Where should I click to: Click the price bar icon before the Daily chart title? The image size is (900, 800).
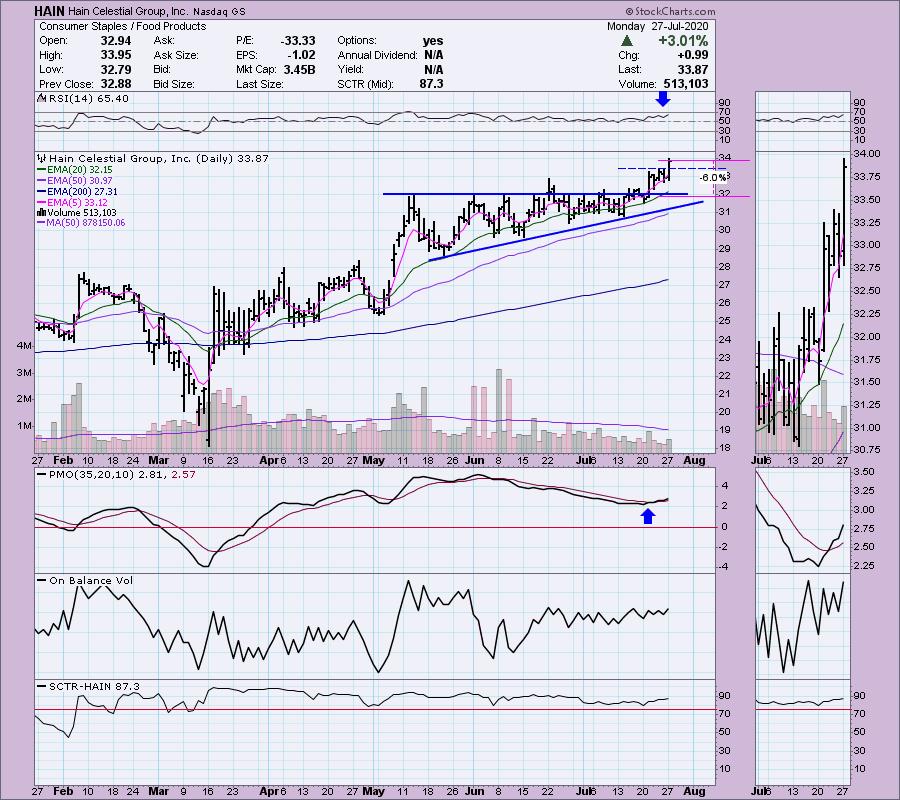click(x=42, y=158)
